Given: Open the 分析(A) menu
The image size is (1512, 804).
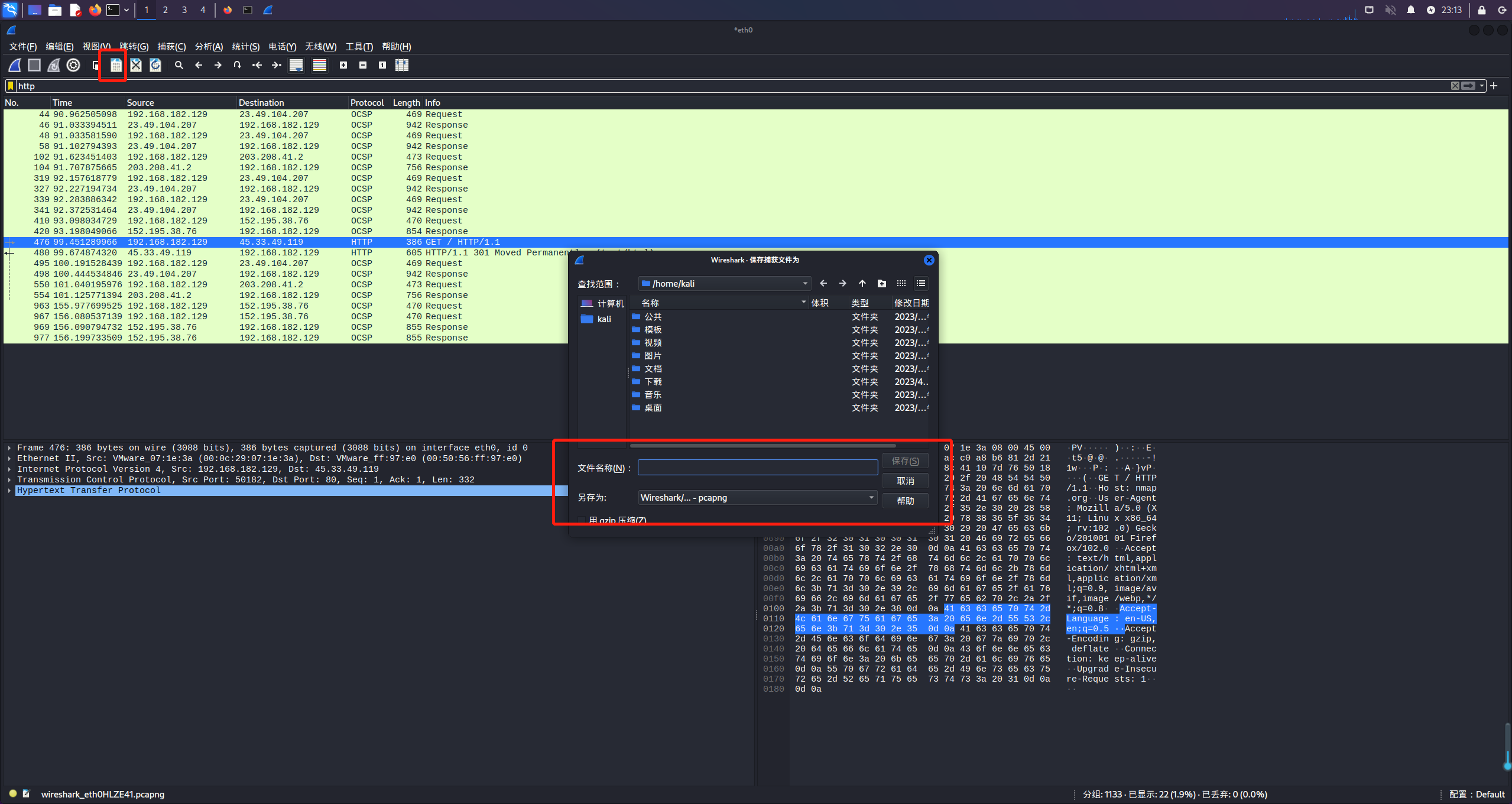Looking at the screenshot, I should (209, 47).
